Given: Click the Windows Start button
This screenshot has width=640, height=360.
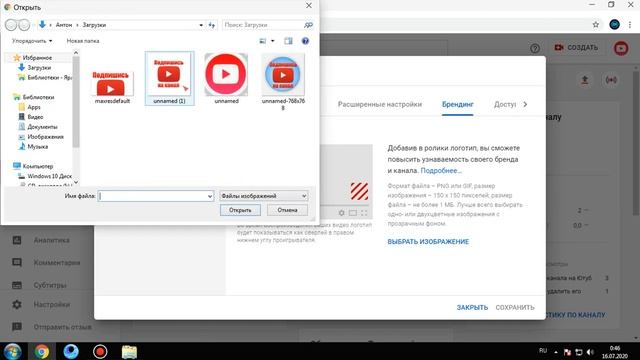Looking at the screenshot, I should (12, 351).
